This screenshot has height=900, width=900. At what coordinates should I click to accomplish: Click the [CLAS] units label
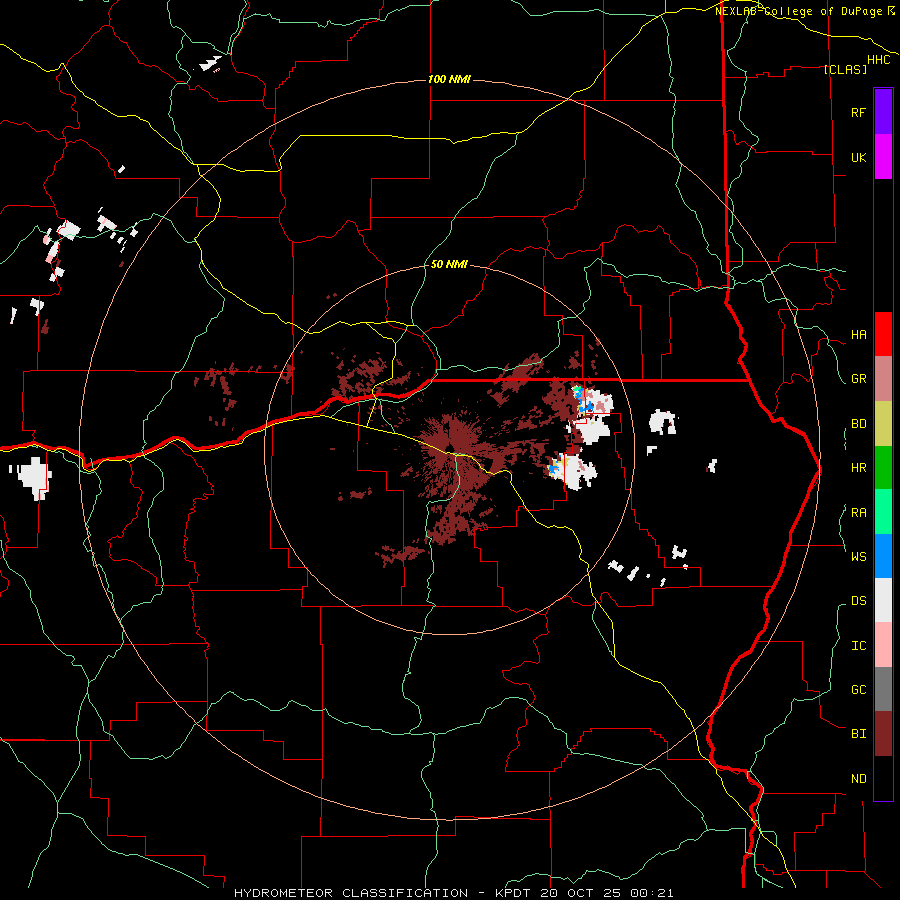[845, 69]
